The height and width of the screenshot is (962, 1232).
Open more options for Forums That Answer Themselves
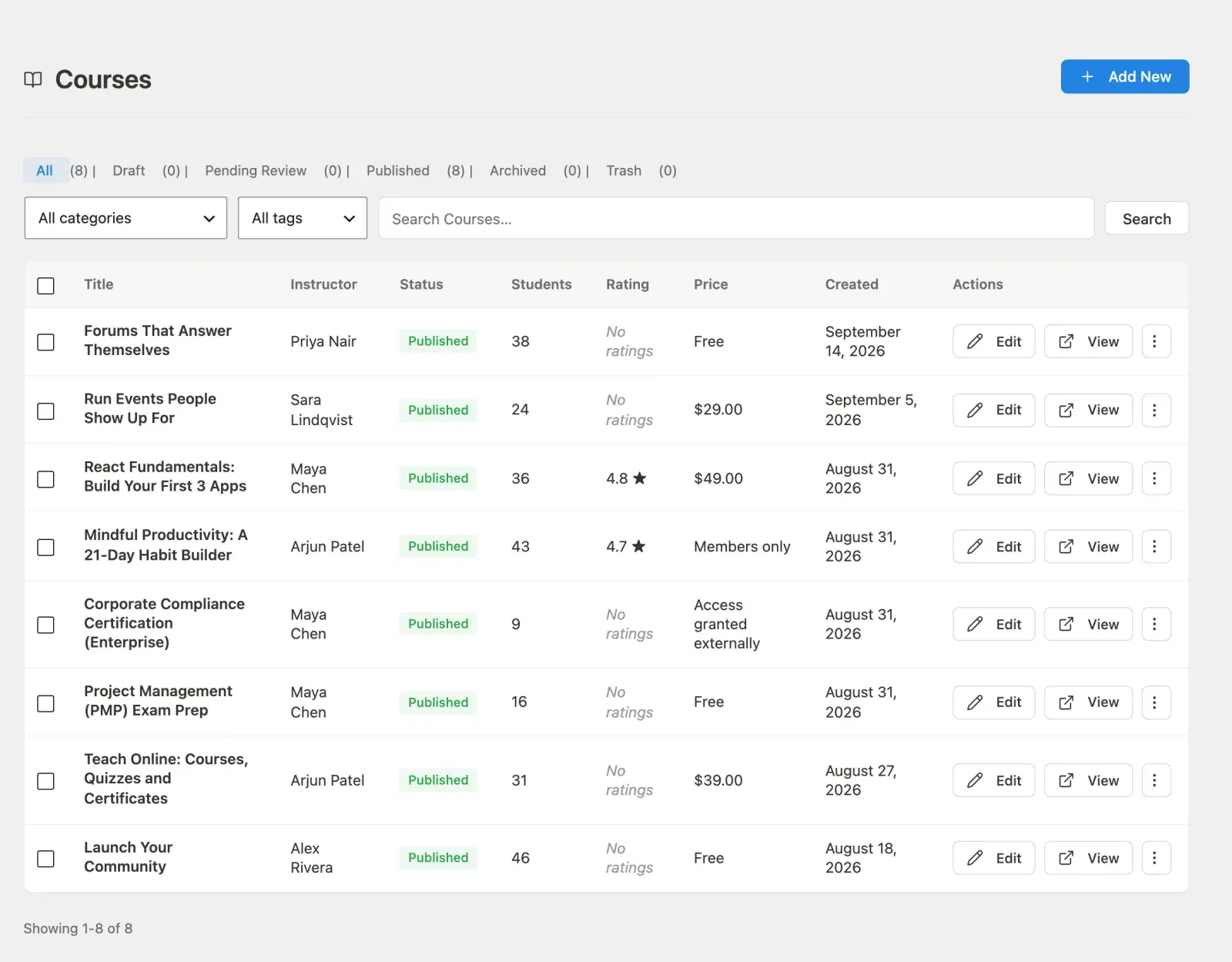[1155, 341]
